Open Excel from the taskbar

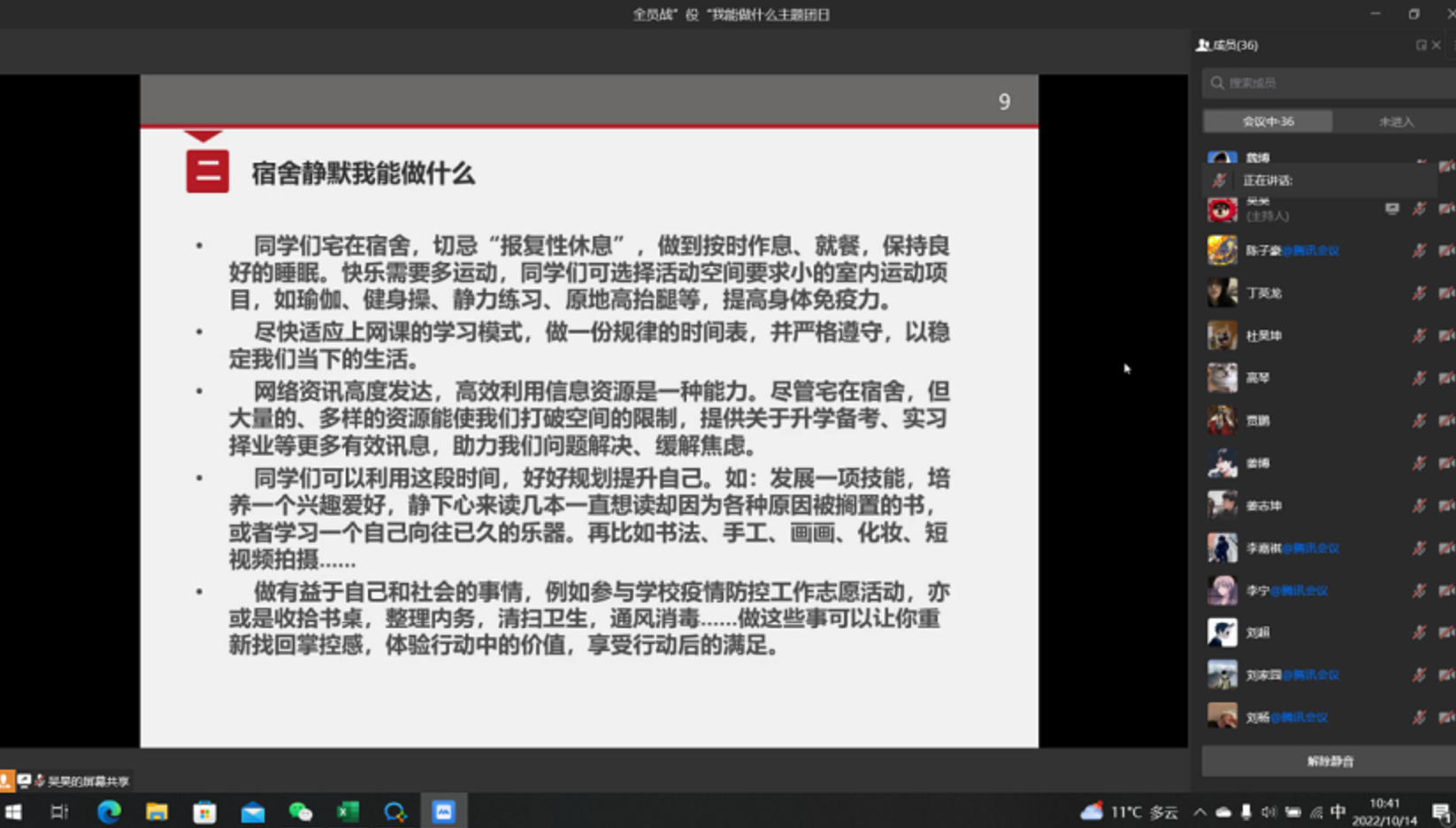click(348, 811)
